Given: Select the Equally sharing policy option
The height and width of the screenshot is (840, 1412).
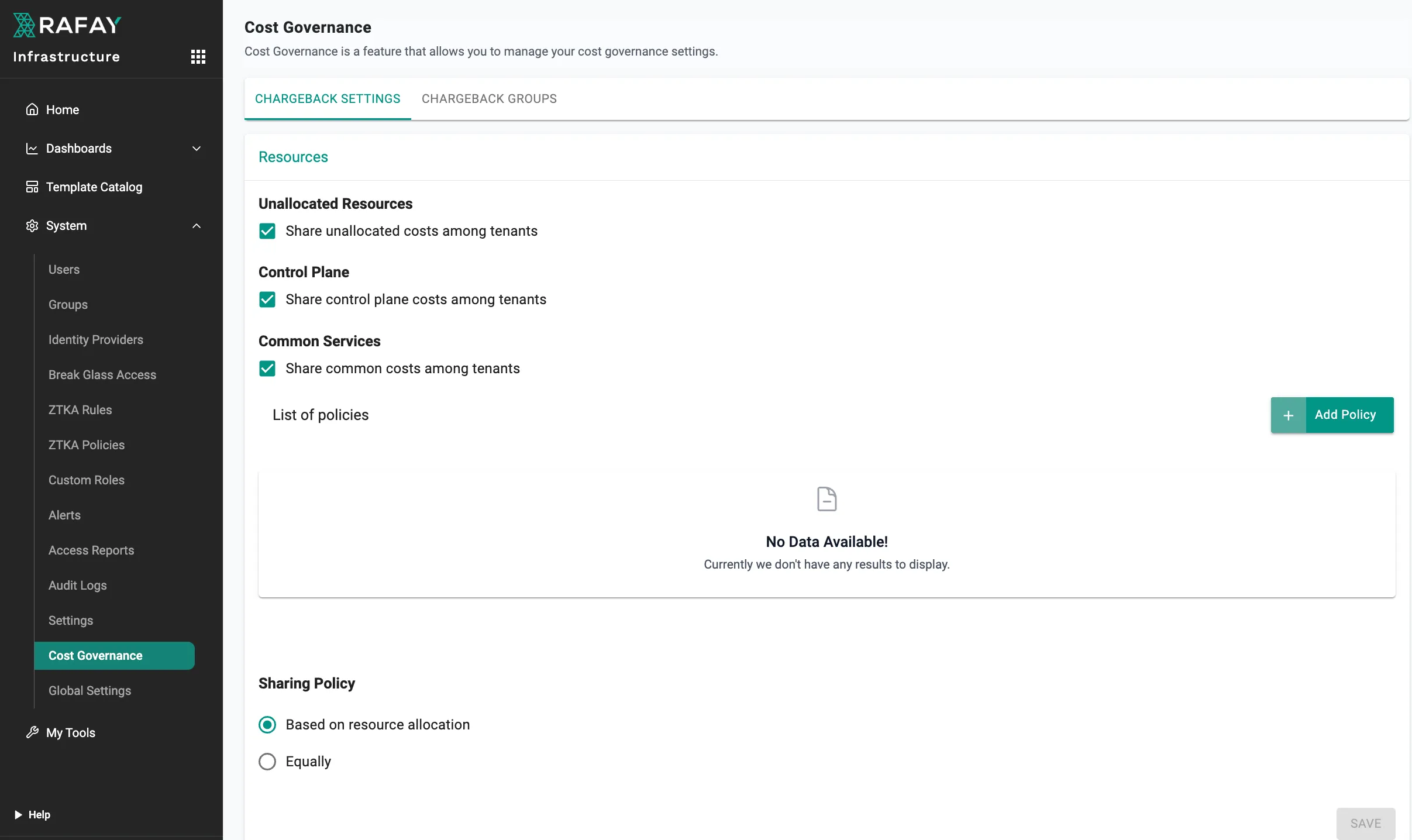Looking at the screenshot, I should 267,762.
